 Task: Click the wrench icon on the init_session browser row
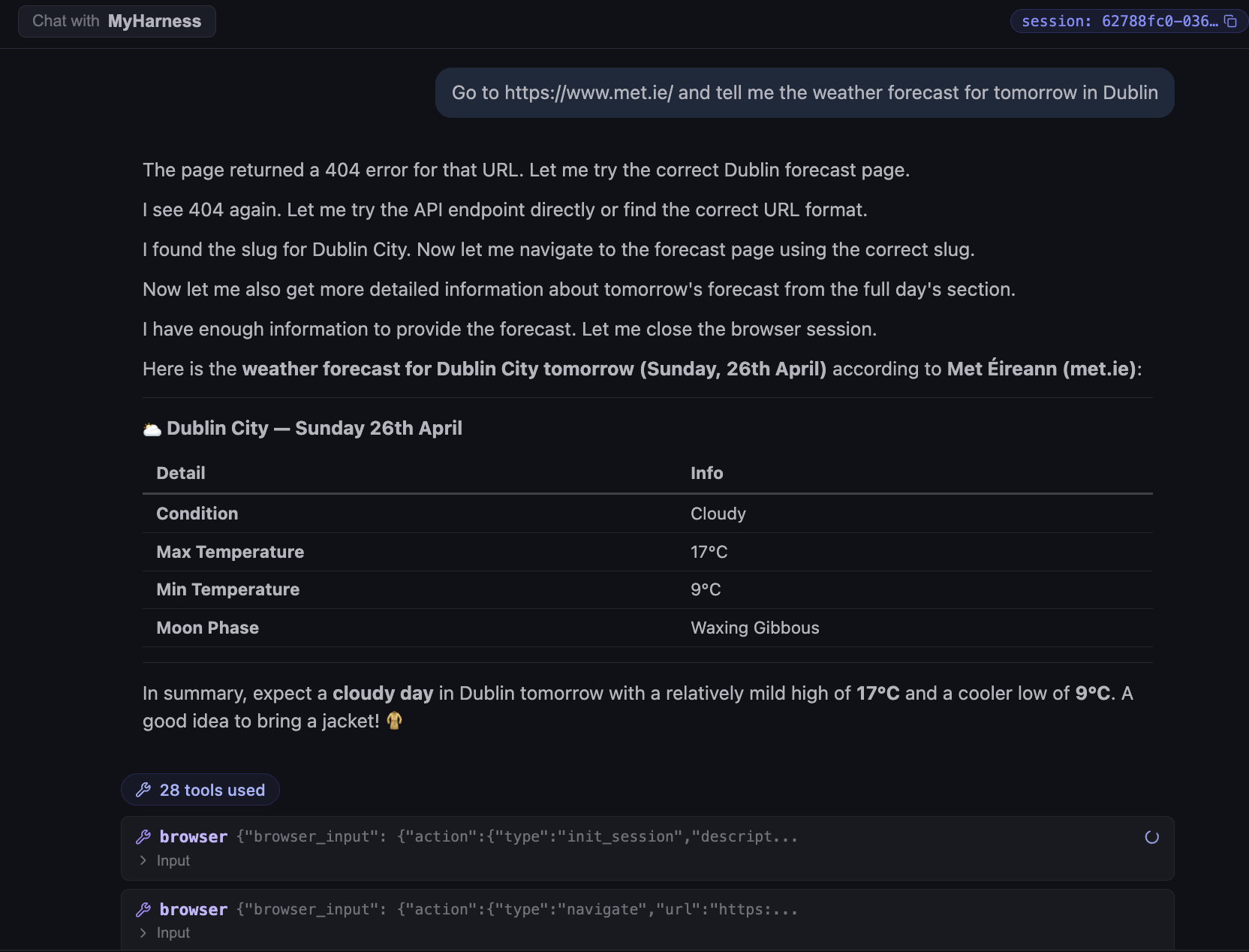pos(143,837)
